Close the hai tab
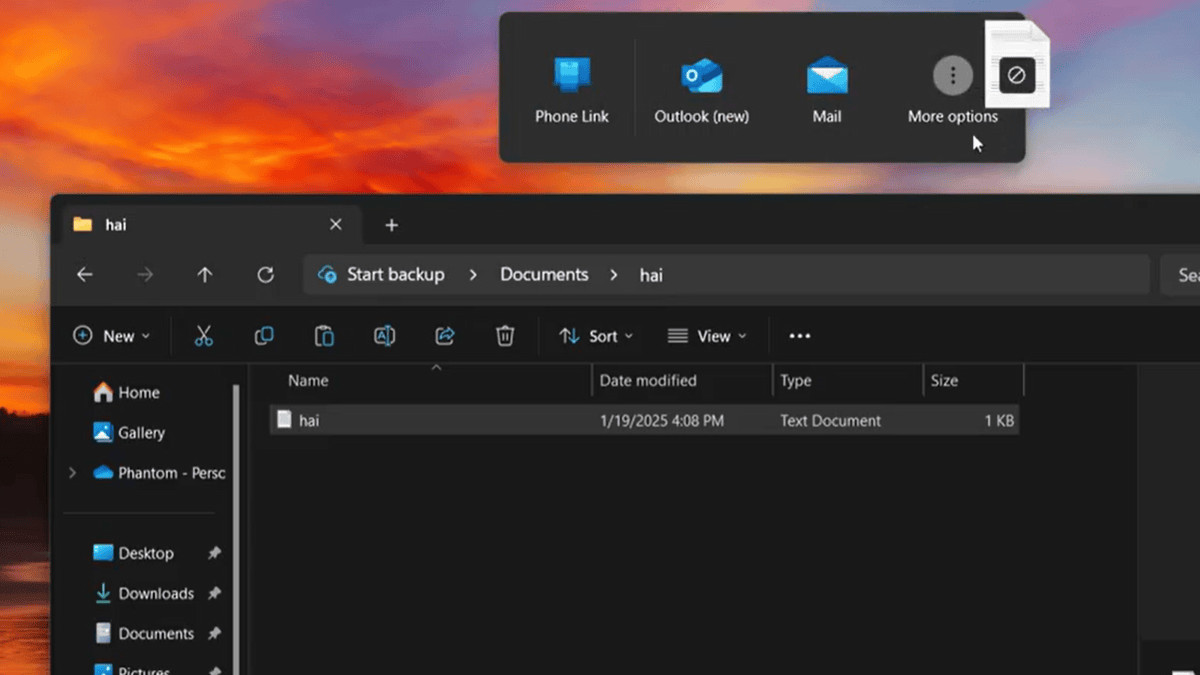This screenshot has width=1200, height=675. (336, 225)
